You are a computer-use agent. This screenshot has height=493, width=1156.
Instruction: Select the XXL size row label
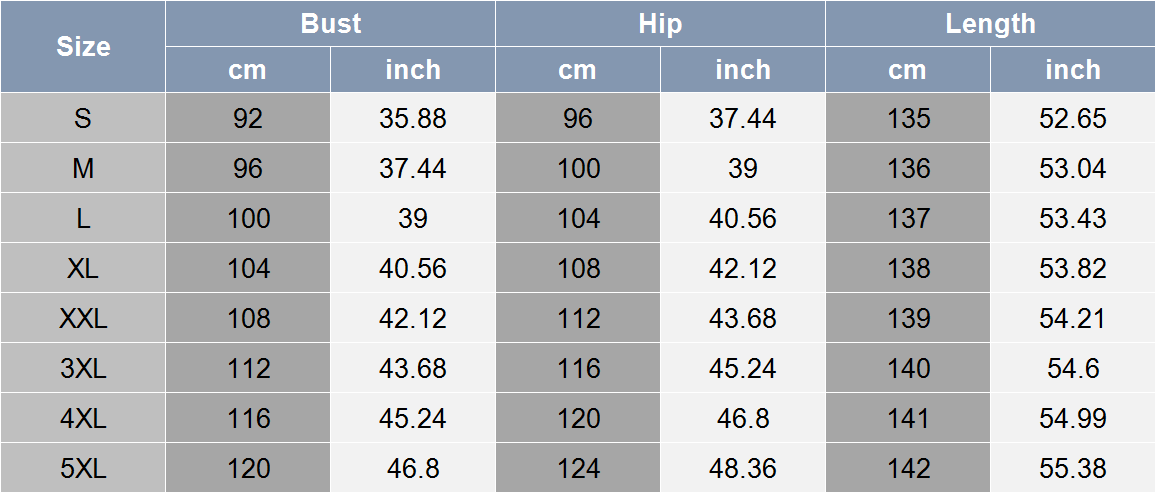point(83,318)
